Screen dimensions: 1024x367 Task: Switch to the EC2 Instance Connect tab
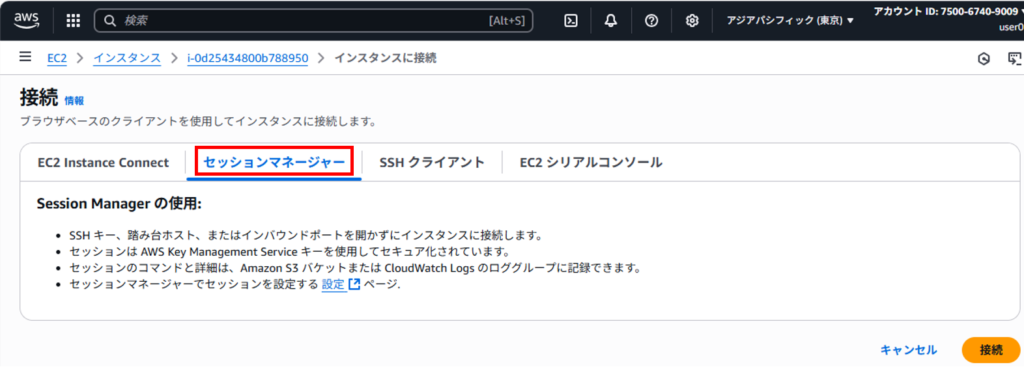point(103,163)
